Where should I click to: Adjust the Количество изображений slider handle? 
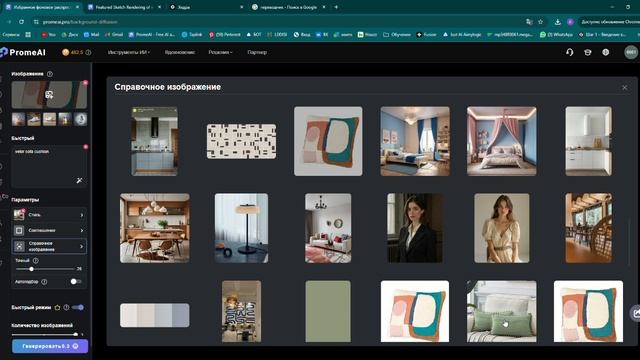76,334
